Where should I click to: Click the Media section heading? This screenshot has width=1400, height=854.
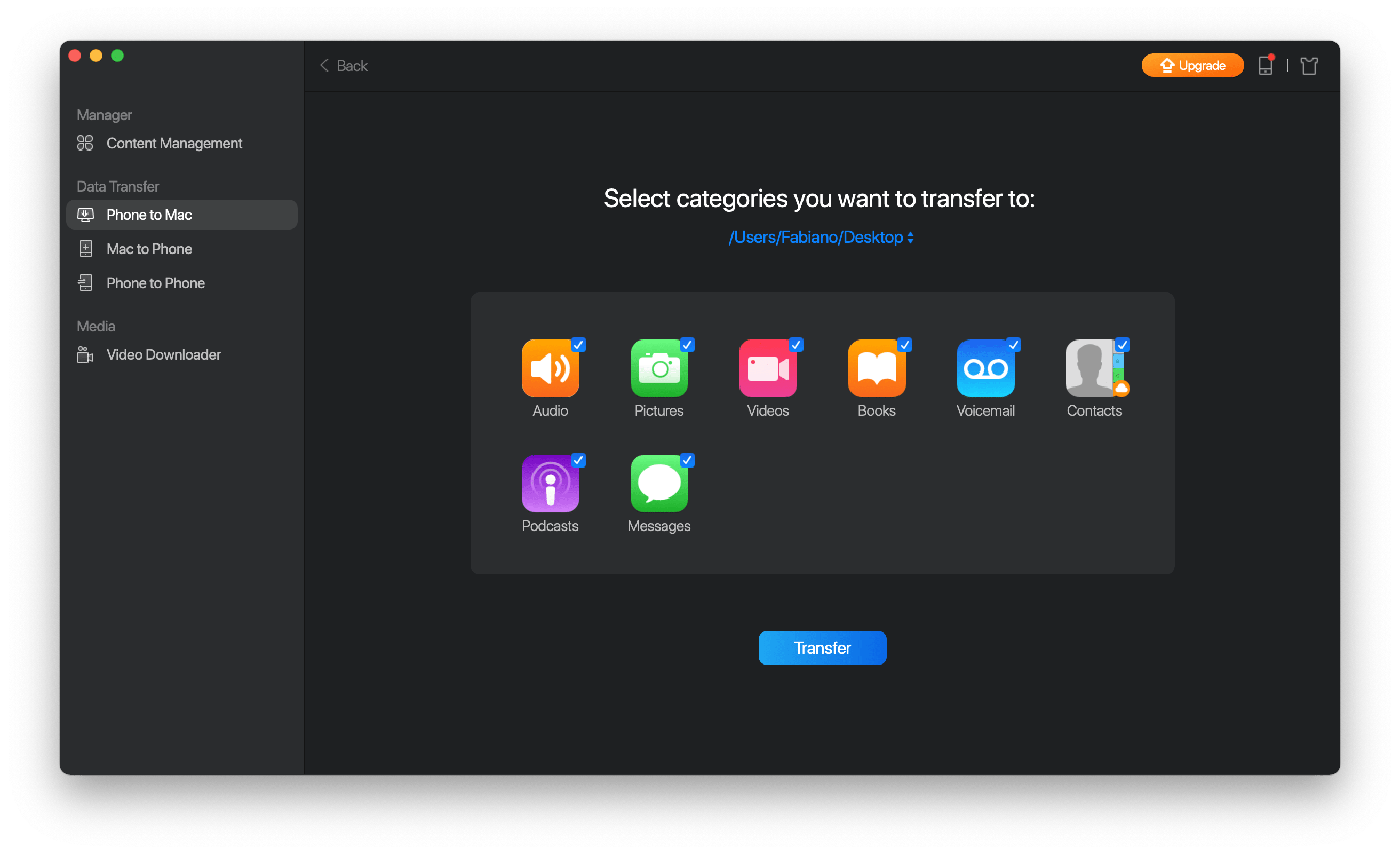96,326
